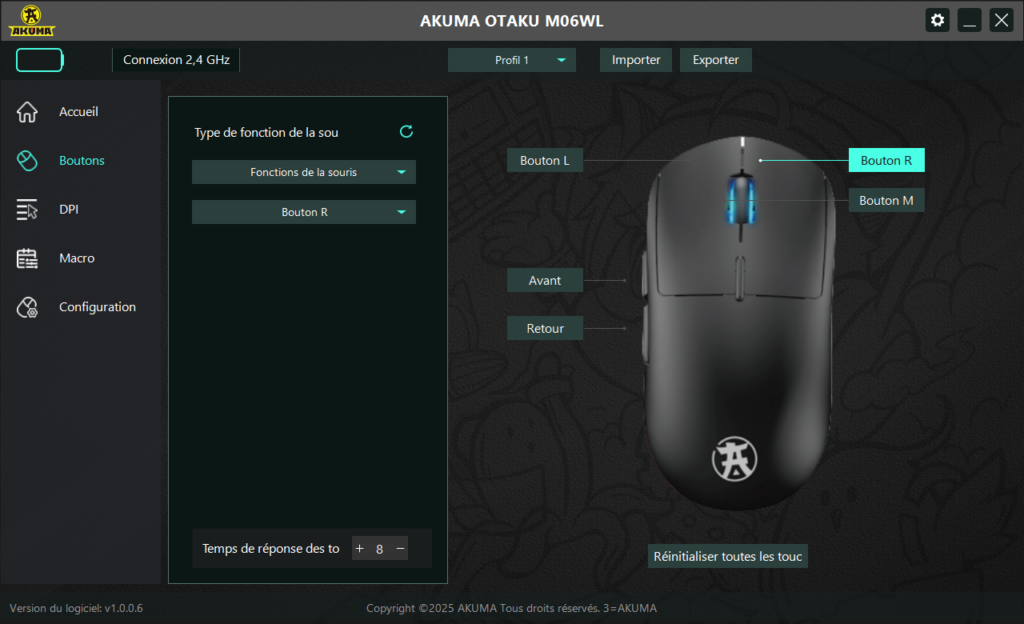Image resolution: width=1024 pixels, height=624 pixels.
Task: Click the Accueil home icon
Action: pyautogui.click(x=27, y=112)
